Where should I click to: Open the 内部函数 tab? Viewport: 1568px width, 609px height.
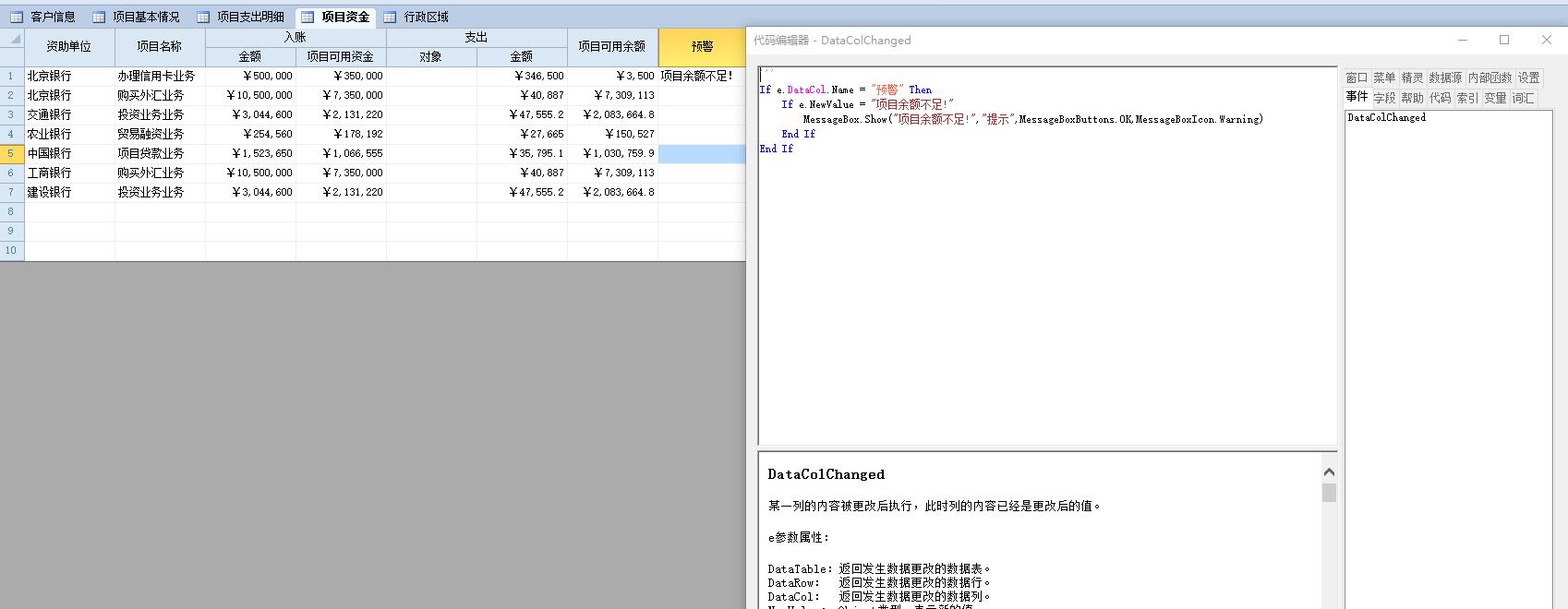click(x=1490, y=78)
